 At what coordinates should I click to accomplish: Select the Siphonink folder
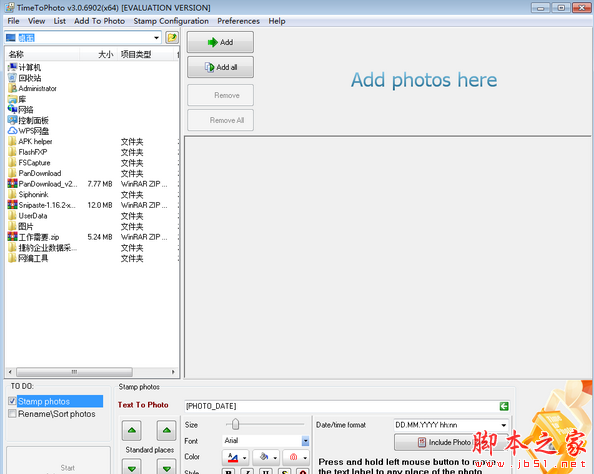pyautogui.click(x=28, y=195)
